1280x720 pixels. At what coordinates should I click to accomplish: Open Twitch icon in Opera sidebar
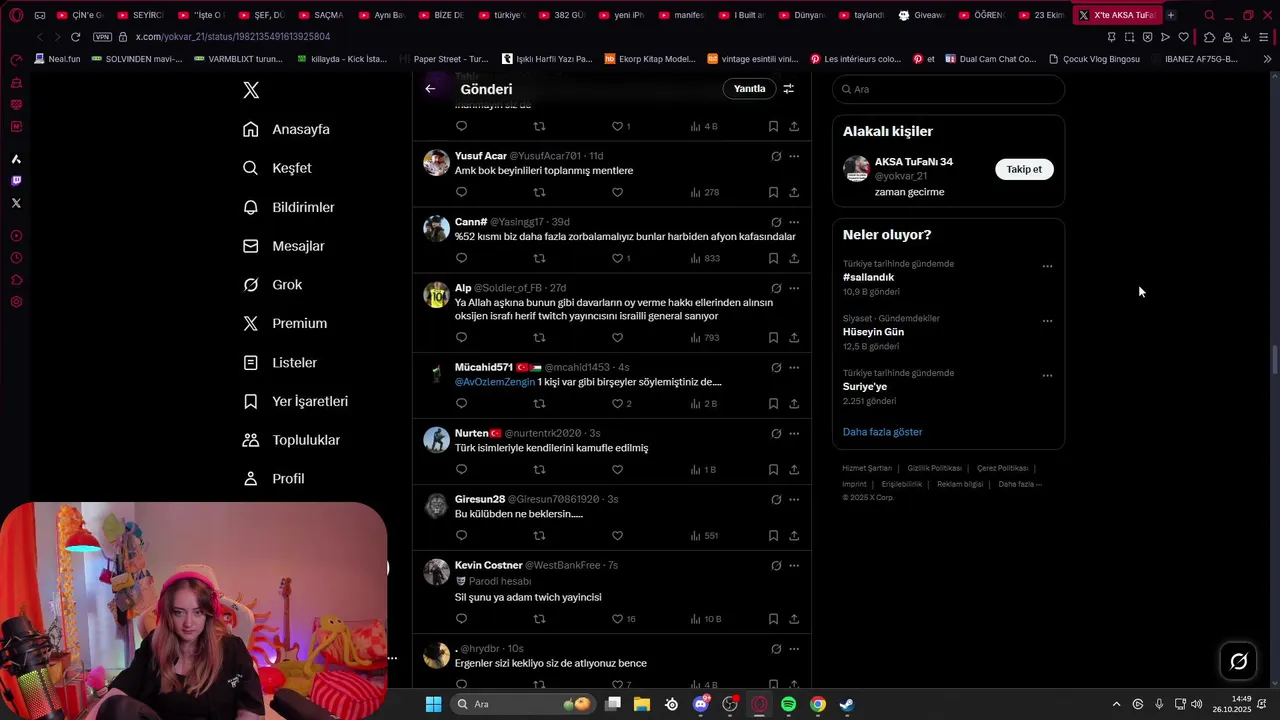click(x=16, y=181)
